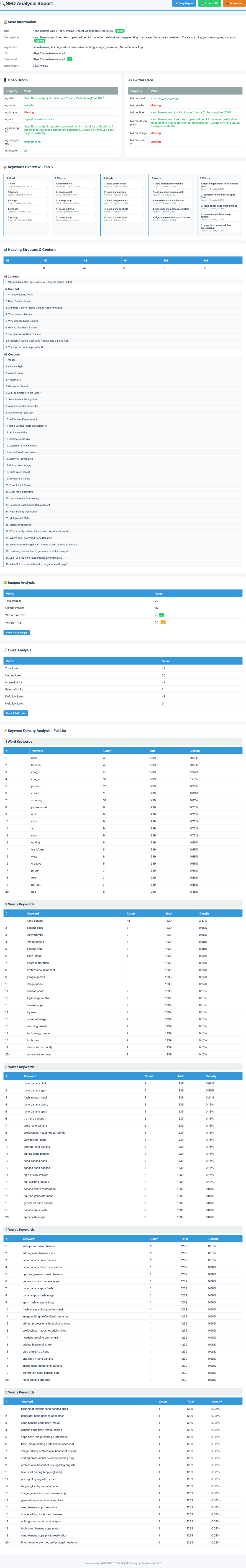Click the orange badge beside Without Title count
The height and width of the screenshot is (1568, 246).
[x=163, y=623]
